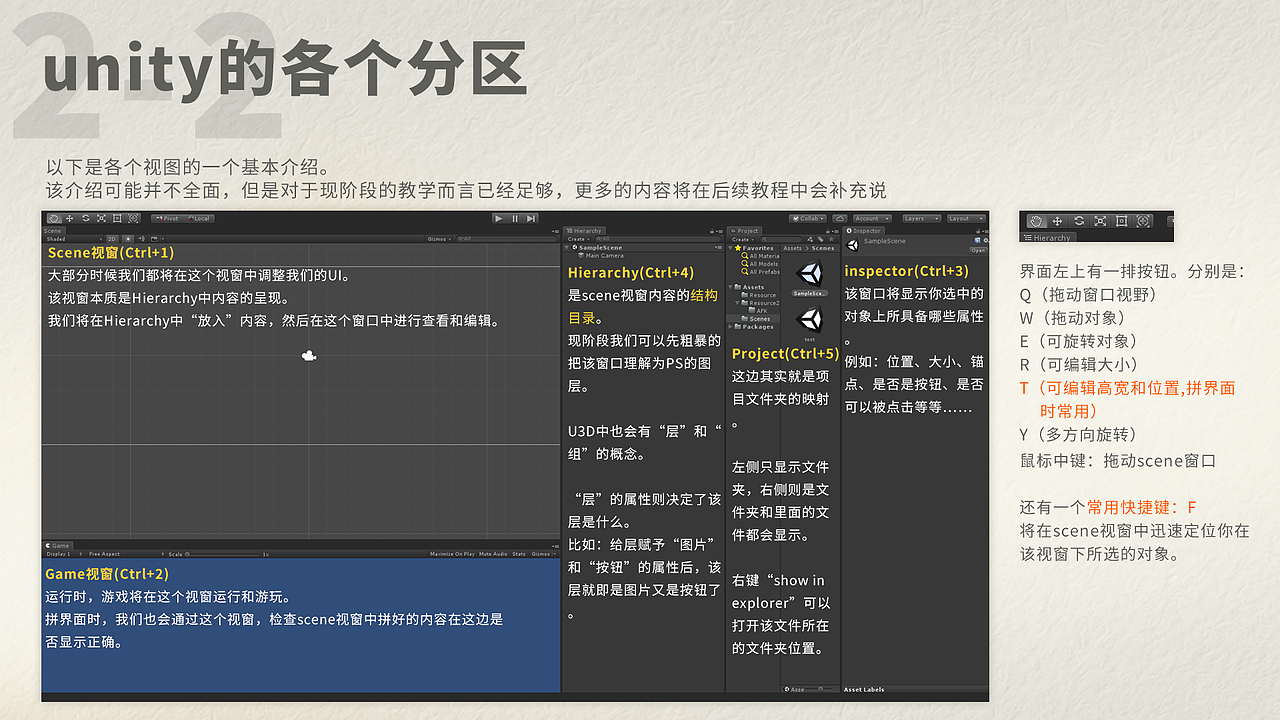Viewport: 1280px width, 720px height.
Task: Open the Account dropdown
Action: click(872, 218)
